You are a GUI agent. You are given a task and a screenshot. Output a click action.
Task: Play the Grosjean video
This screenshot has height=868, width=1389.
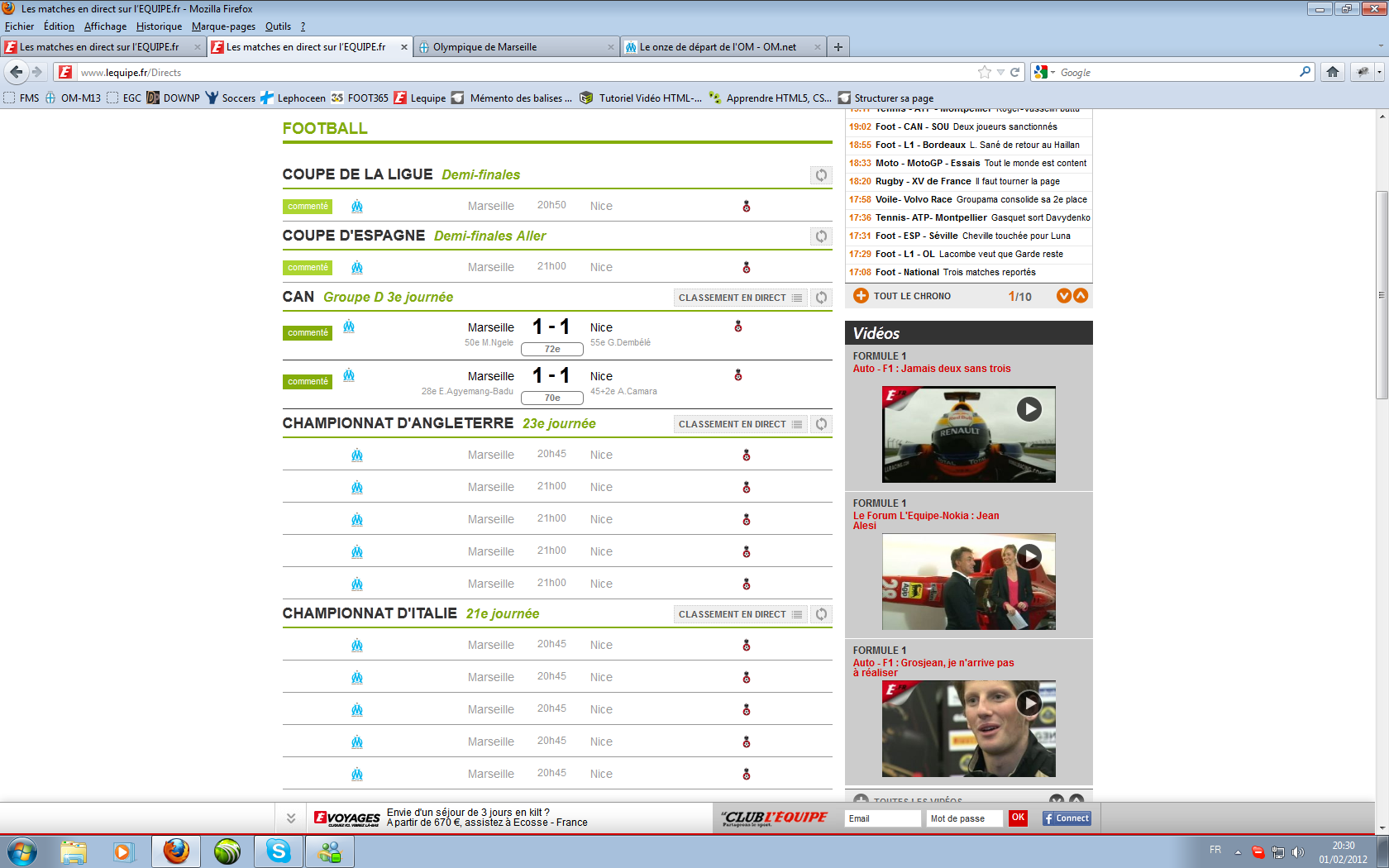pos(1029,703)
